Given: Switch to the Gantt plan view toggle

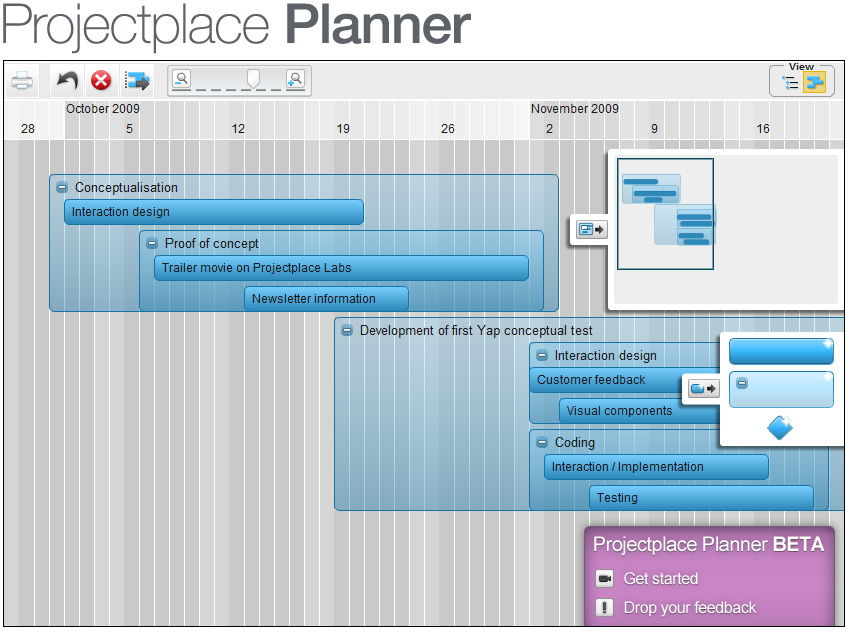Looking at the screenshot, I should (814, 82).
